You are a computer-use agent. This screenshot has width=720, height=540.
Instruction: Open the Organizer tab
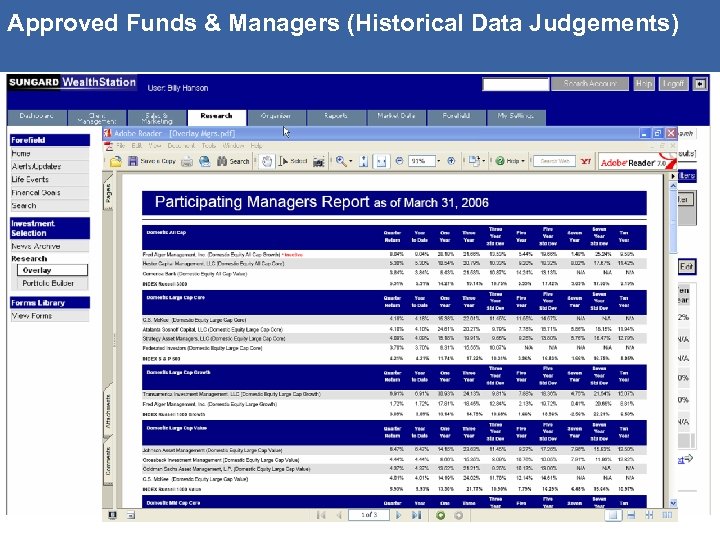tap(276, 118)
